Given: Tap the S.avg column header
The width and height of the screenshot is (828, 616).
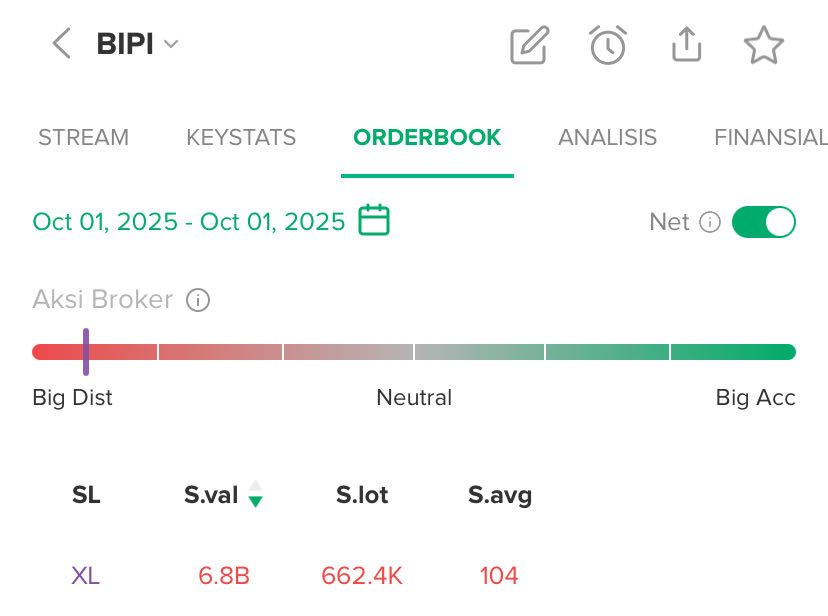Looking at the screenshot, I should tap(500, 494).
